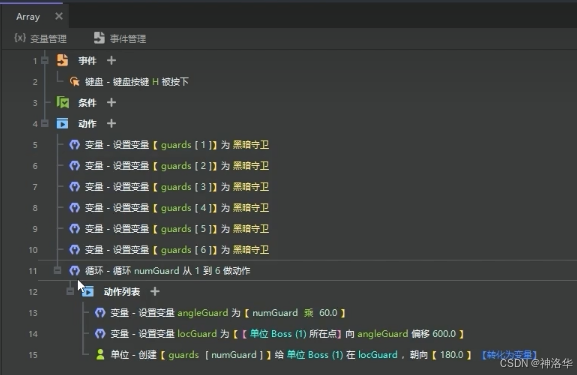Viewport: 577px width, 375px height.
Task: Collapse the 事件 section on row 1
Action: 45,60
